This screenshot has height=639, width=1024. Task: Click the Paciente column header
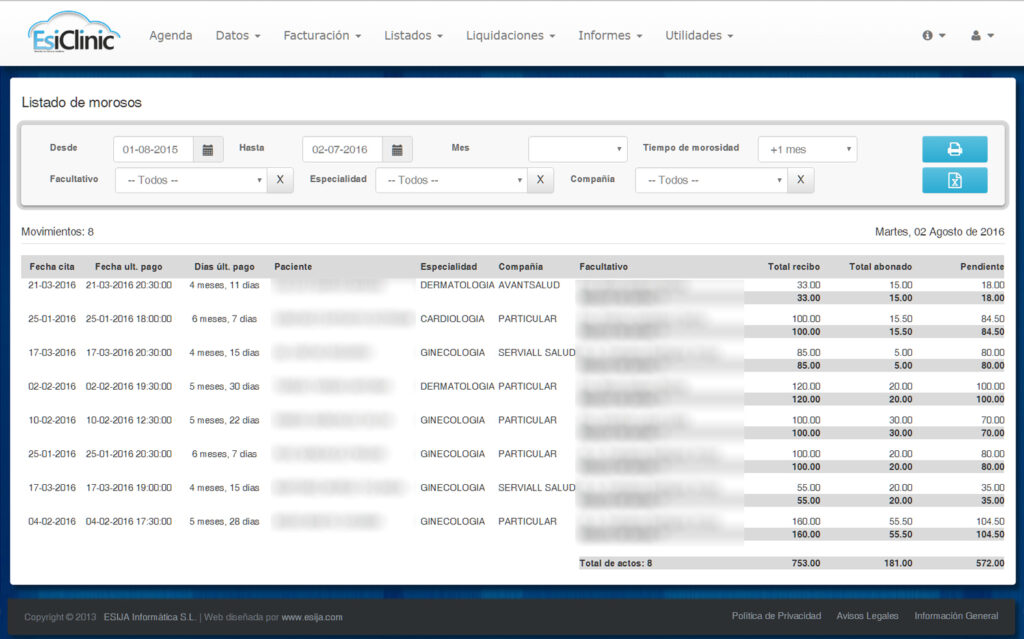coord(293,267)
